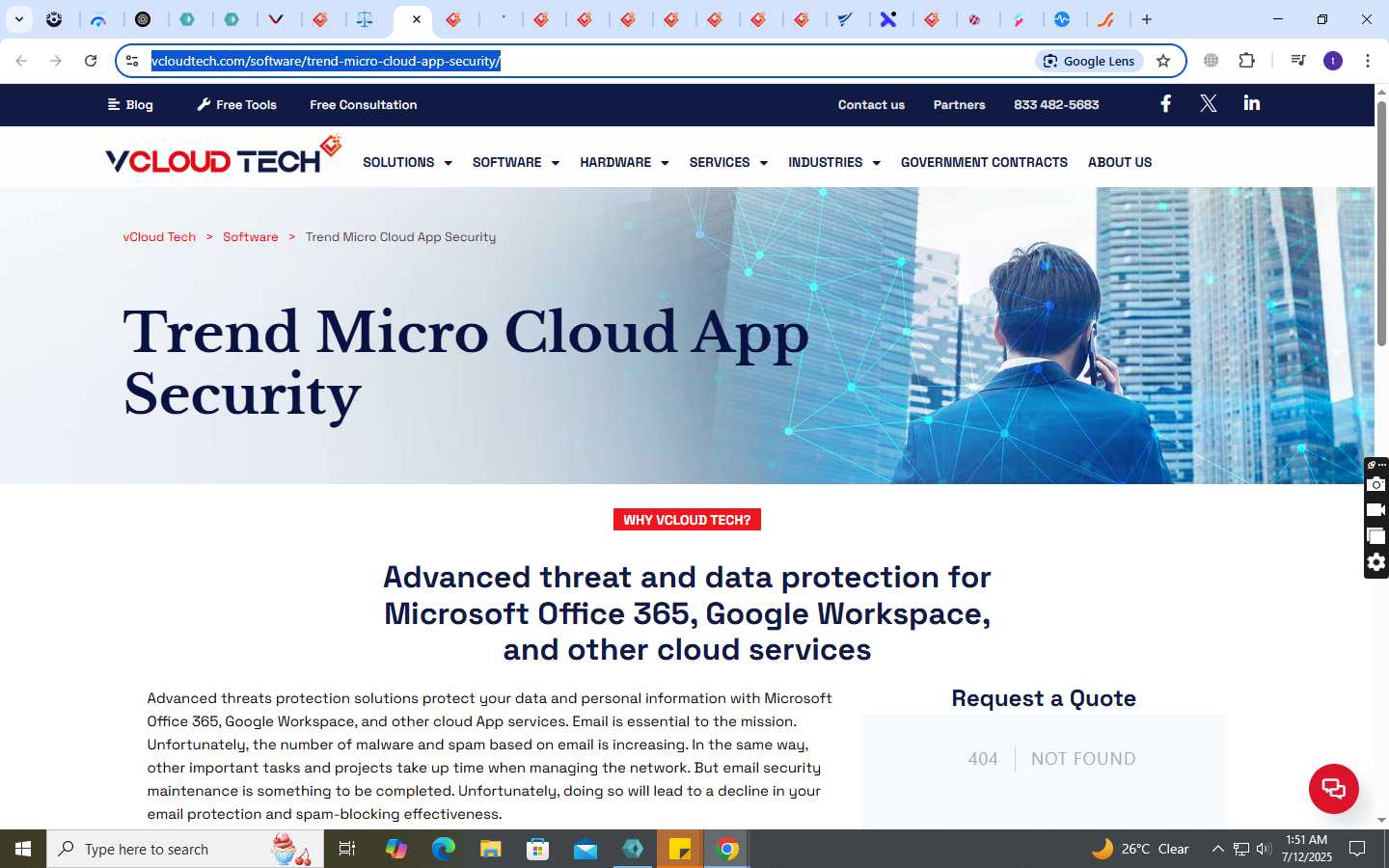Open GOVERNMENT CONTRACTS page

984,162
